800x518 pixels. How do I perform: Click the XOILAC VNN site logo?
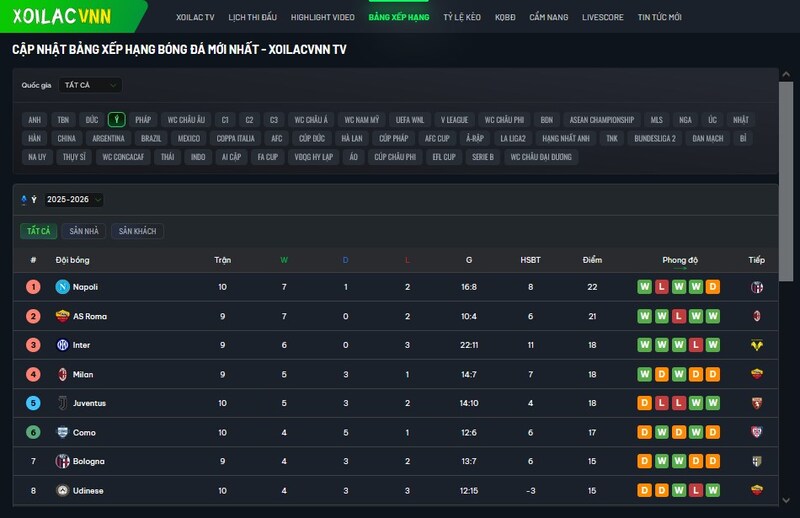[x=62, y=17]
